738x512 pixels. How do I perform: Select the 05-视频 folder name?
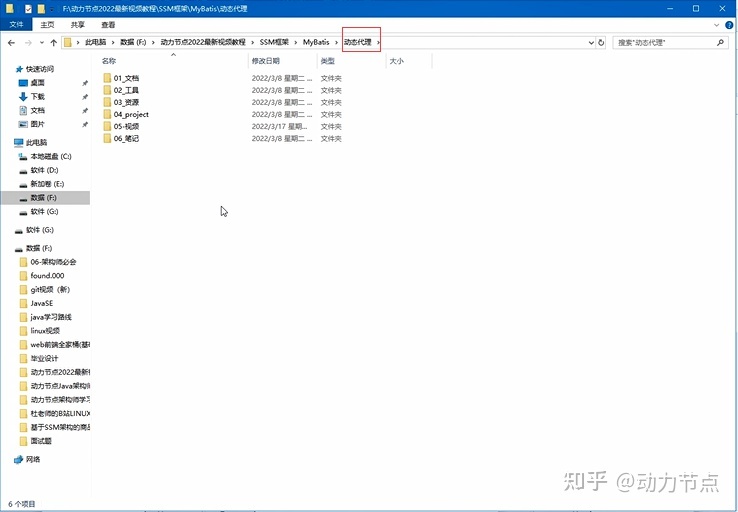tap(126, 127)
